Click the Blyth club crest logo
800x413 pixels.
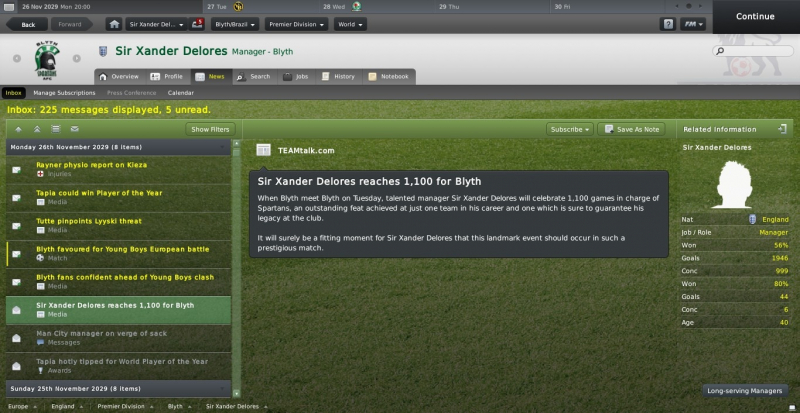coord(47,59)
